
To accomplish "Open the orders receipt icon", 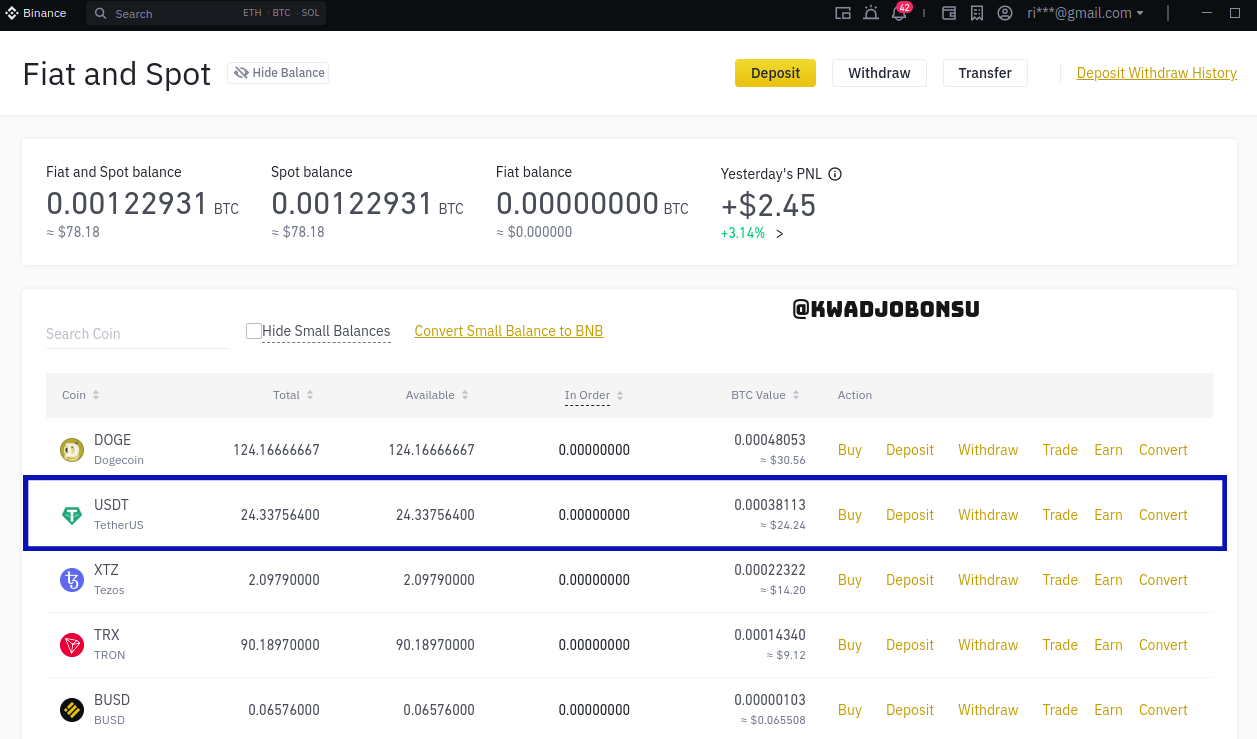I will 977,13.
